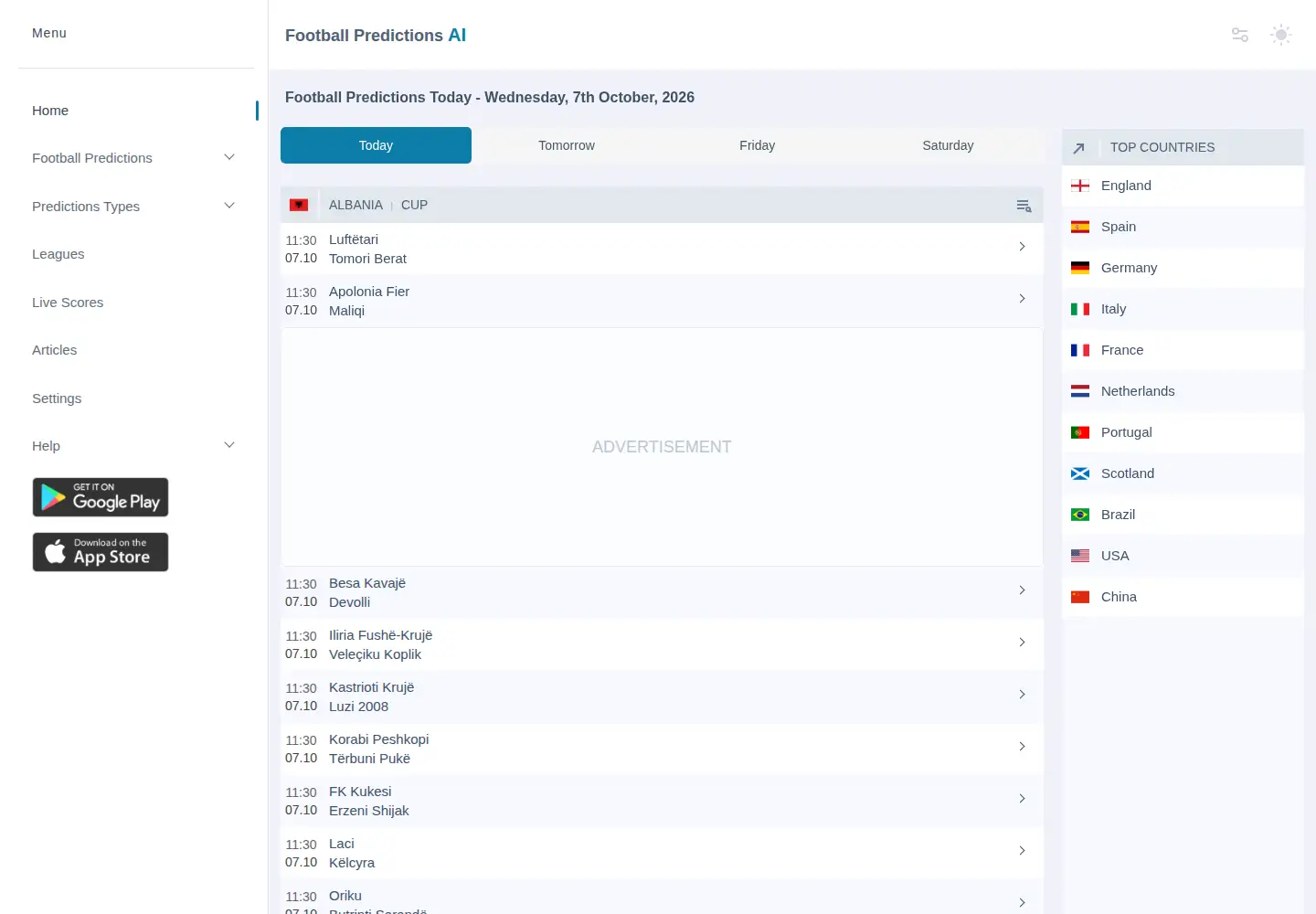Open the filter sliders icon in header
Viewport: 1316px width, 914px height.
(1240, 35)
